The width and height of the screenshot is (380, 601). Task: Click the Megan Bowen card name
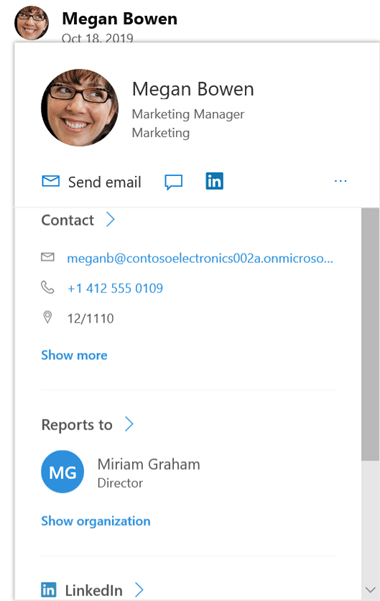pyautogui.click(x=193, y=89)
